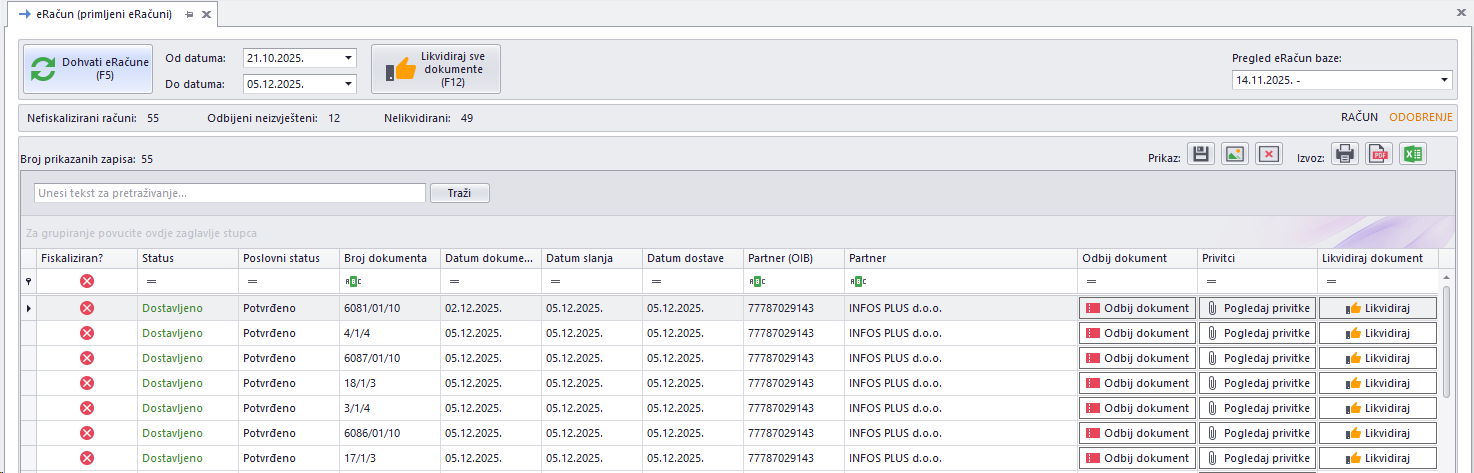The image size is (1474, 473).
Task: Click the Dohvati eRačune refresh button
Action: pyautogui.click(x=89, y=68)
